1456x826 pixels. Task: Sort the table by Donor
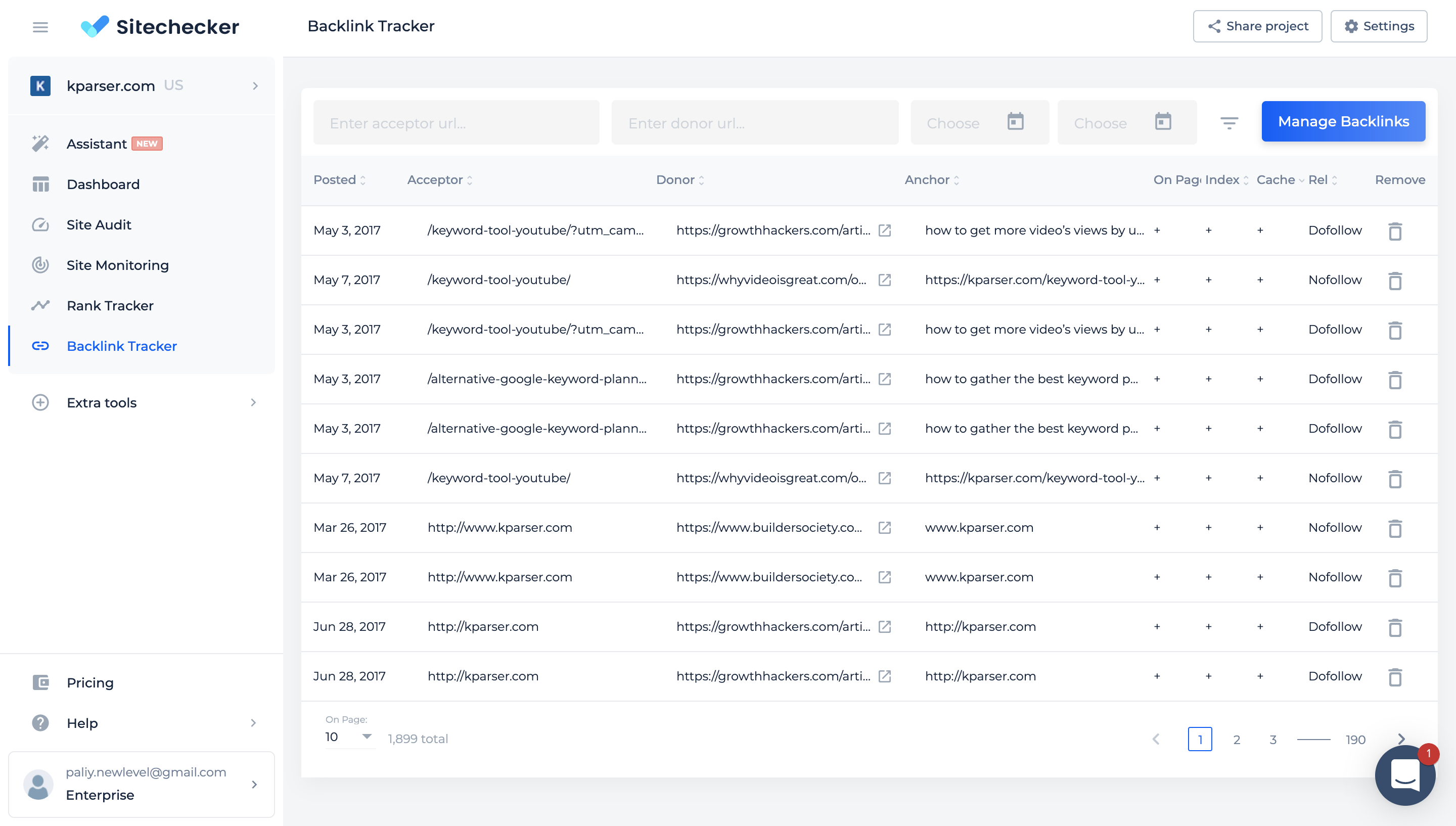680,180
